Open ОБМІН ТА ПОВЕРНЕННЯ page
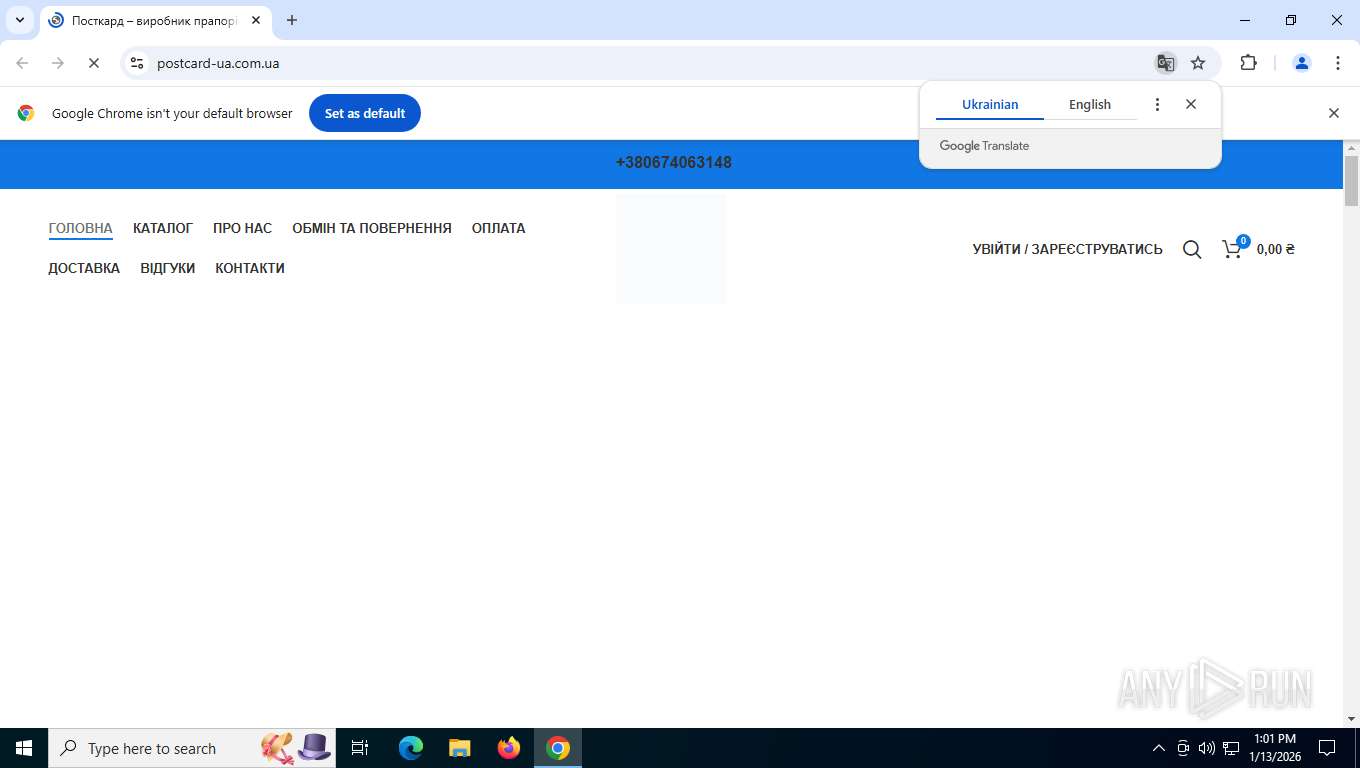Viewport: 1360px width, 768px height. point(372,228)
